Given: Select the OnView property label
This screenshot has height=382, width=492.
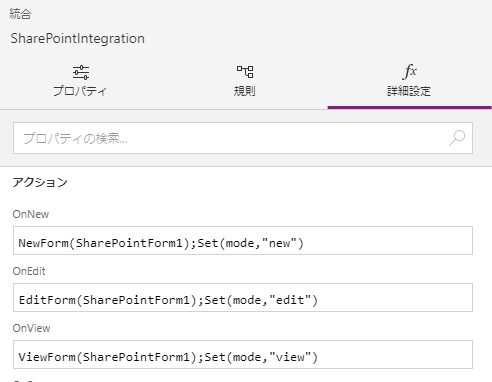Looking at the screenshot, I should (31, 328).
